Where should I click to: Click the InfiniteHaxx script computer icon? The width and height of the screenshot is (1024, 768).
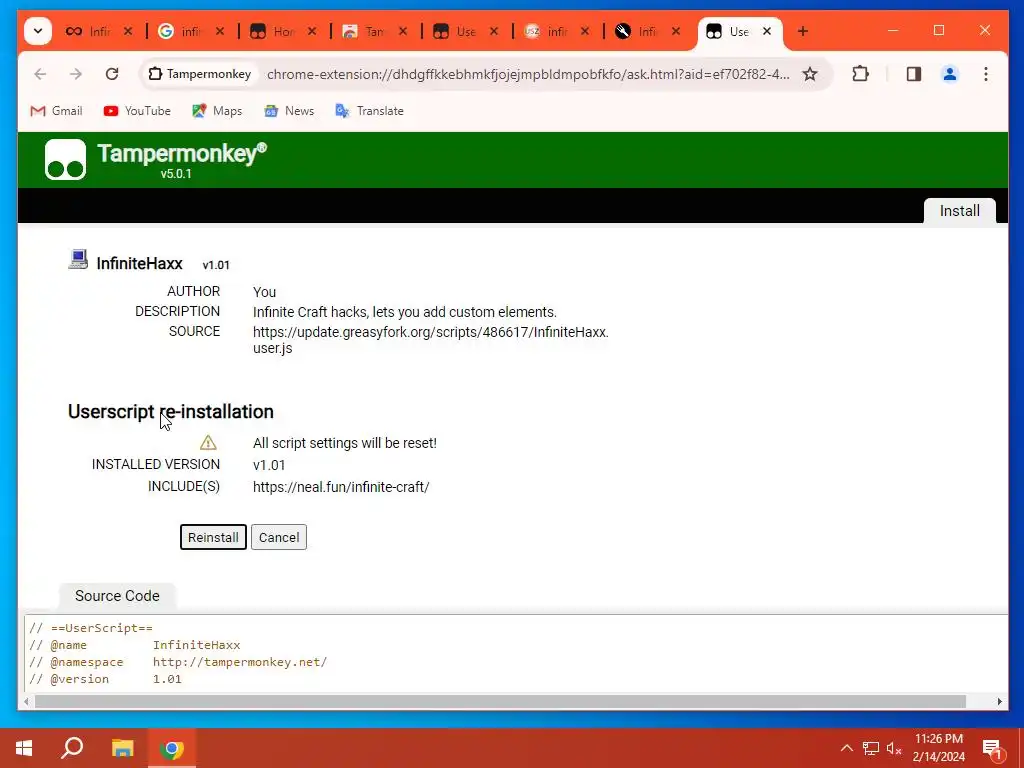coord(78,260)
